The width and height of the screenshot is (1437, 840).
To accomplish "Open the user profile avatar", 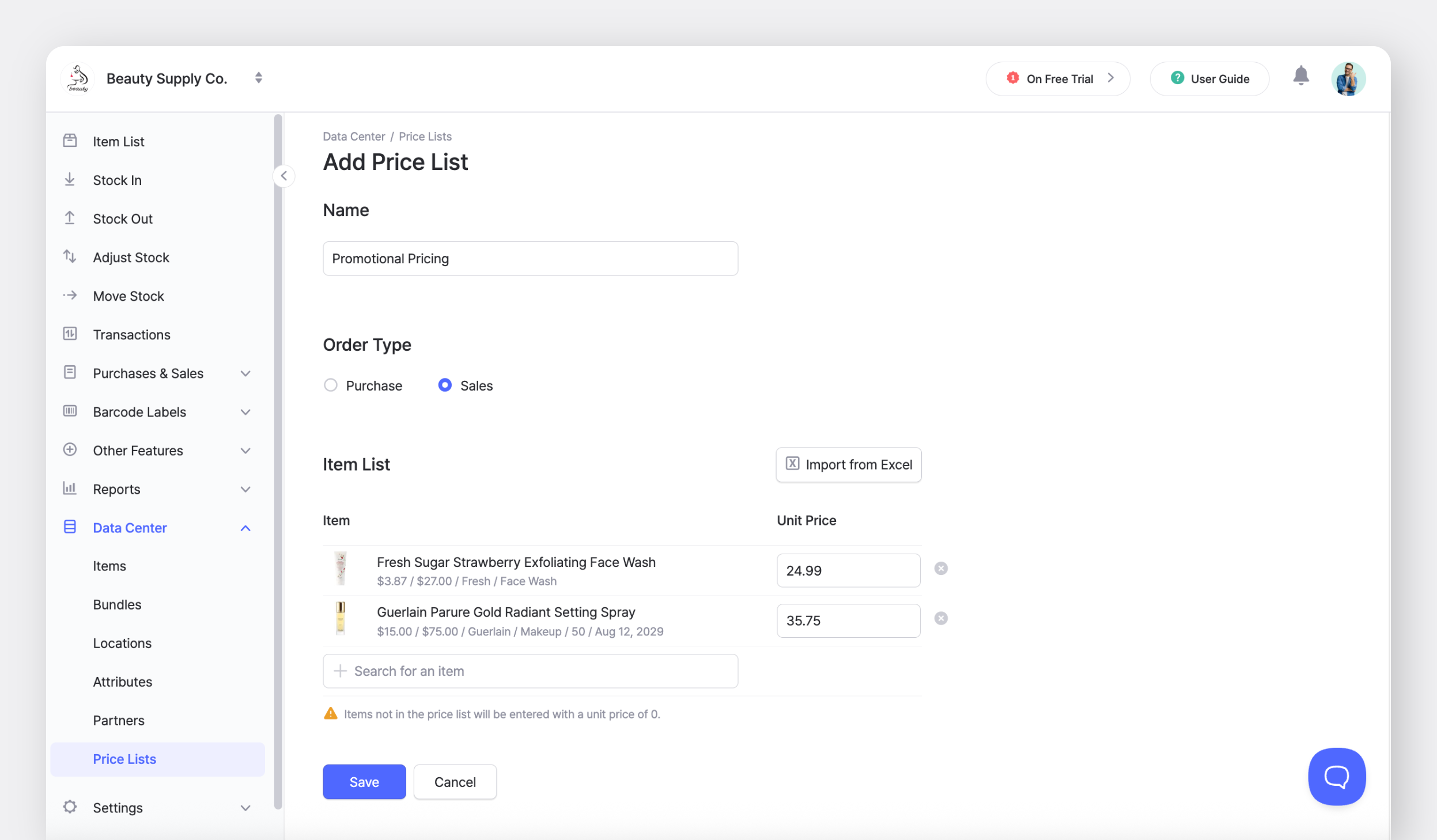I will [x=1347, y=79].
